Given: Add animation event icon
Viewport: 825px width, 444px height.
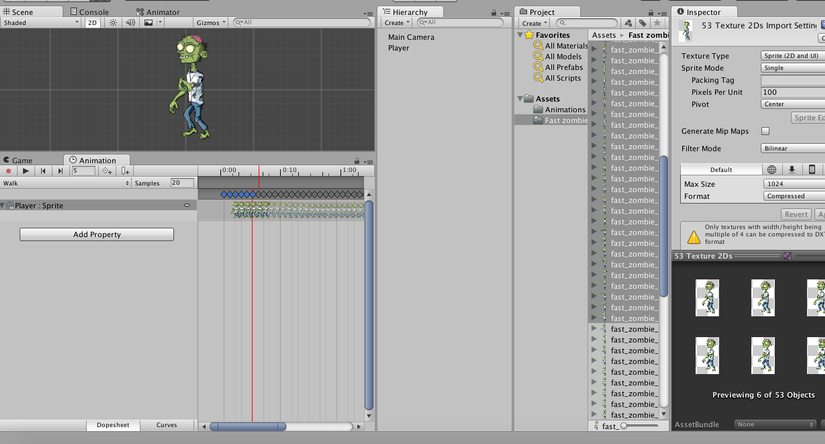Looking at the screenshot, I should (x=125, y=170).
